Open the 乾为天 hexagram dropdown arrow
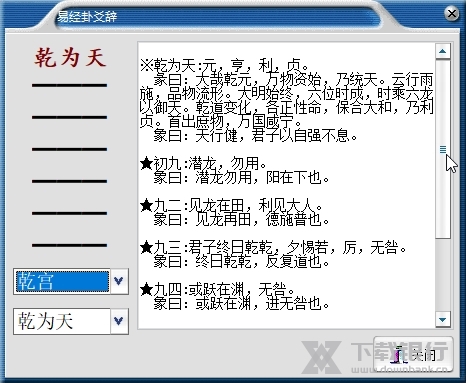The width and height of the screenshot is (466, 383). pos(119,321)
